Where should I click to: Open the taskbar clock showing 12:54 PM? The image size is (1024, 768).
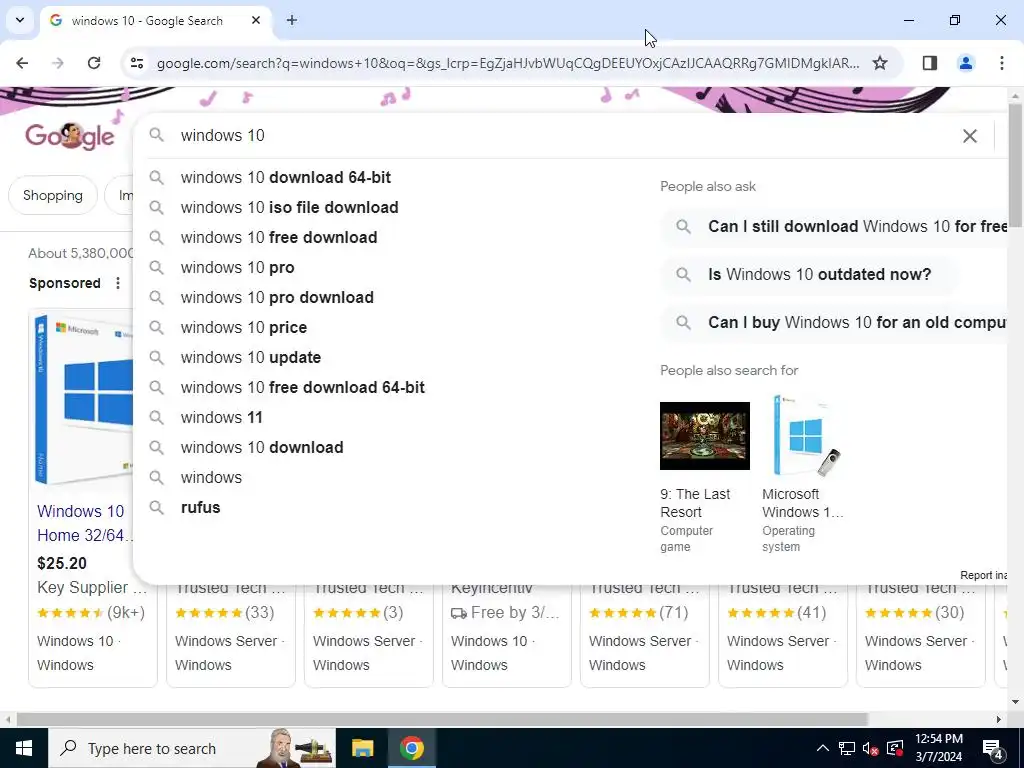click(938, 748)
